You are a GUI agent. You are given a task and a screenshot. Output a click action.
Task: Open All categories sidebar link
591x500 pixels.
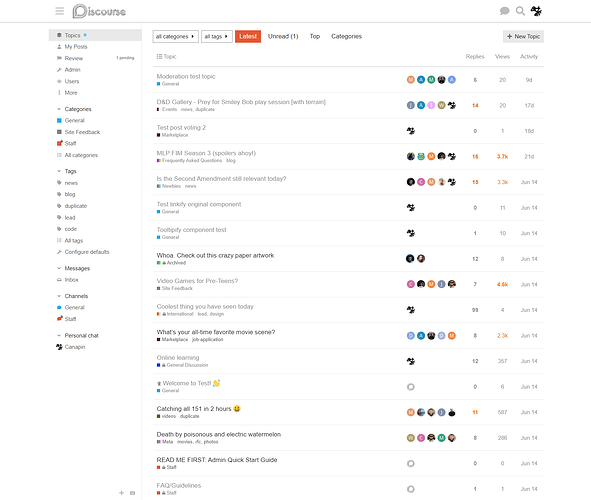pos(81,155)
